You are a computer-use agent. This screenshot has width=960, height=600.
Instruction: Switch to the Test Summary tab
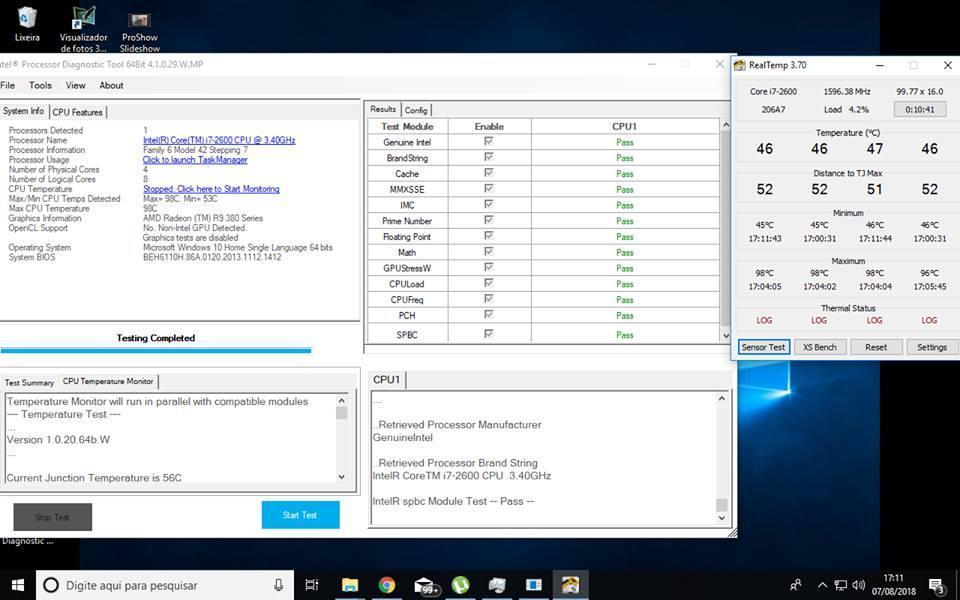tap(29, 383)
